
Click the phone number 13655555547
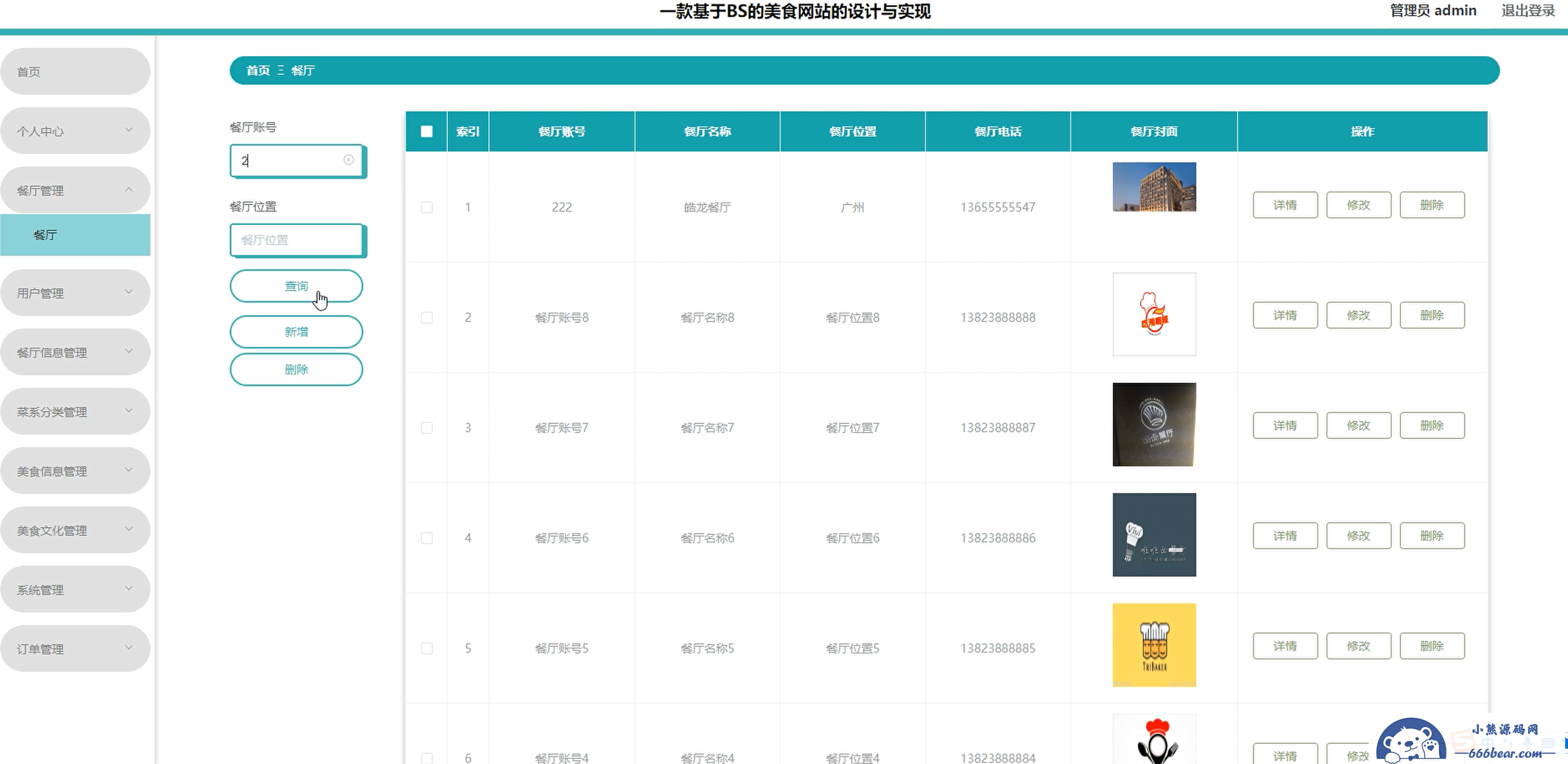998,208
